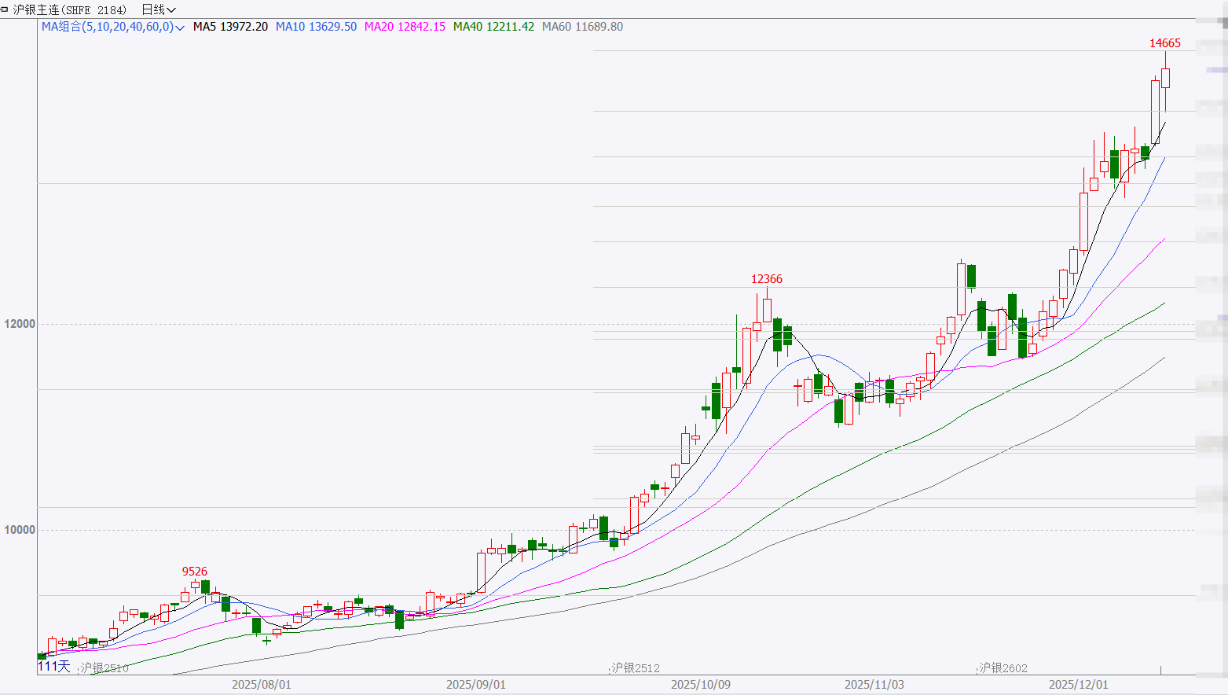Select the 沪银2512 contract rollover marker
The height and width of the screenshot is (695, 1228).
(635, 667)
